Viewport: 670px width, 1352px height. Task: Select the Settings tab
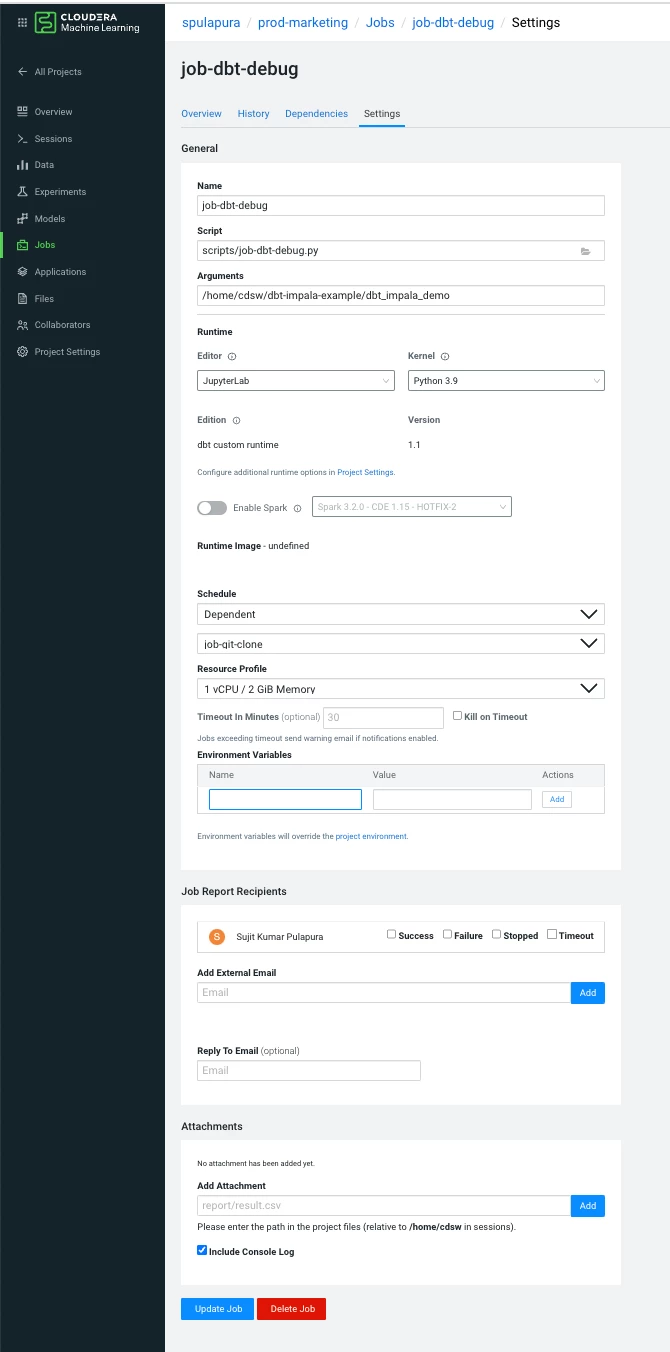tap(382, 114)
